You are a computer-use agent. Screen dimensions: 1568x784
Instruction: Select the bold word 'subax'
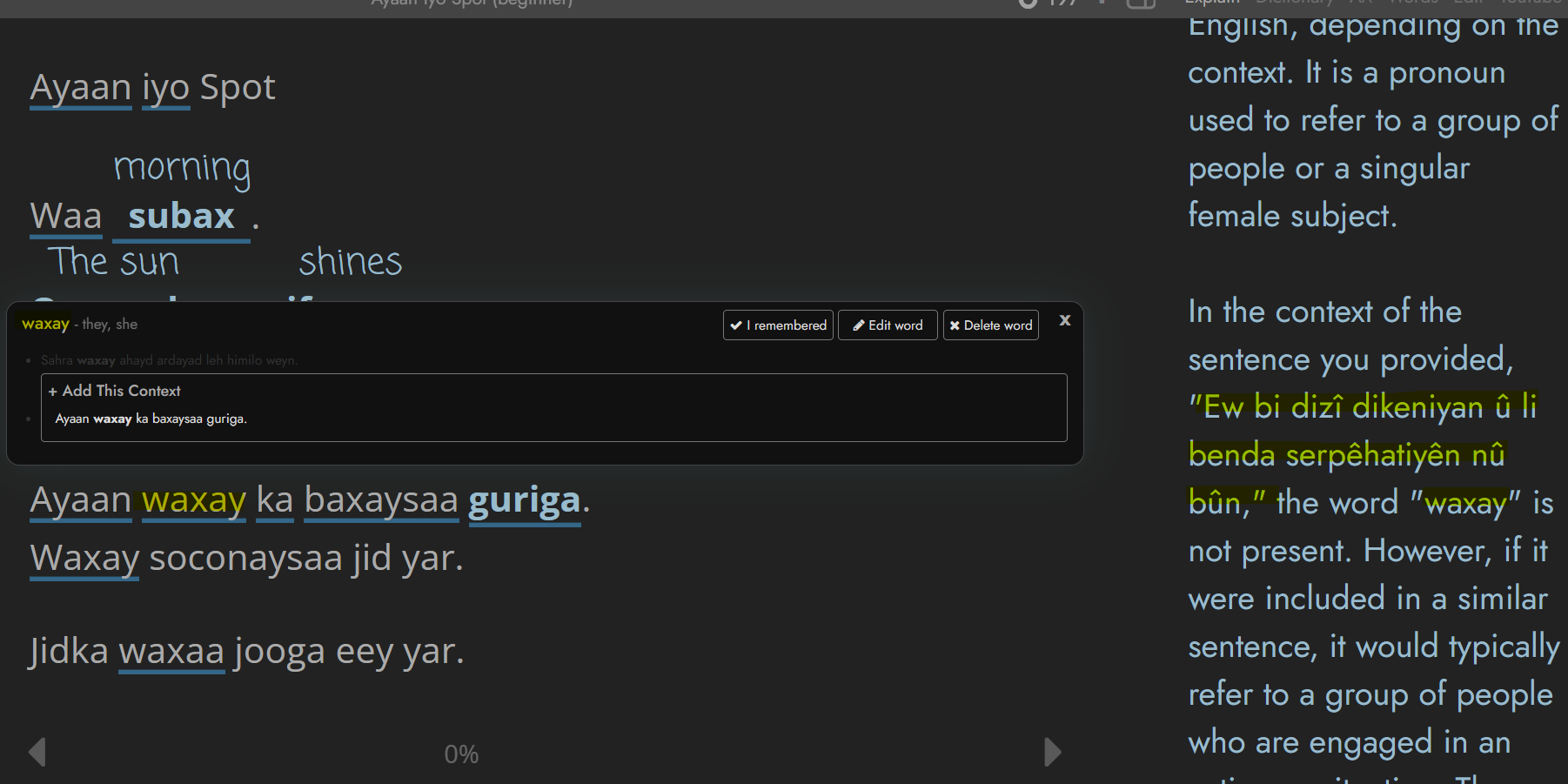(x=181, y=217)
